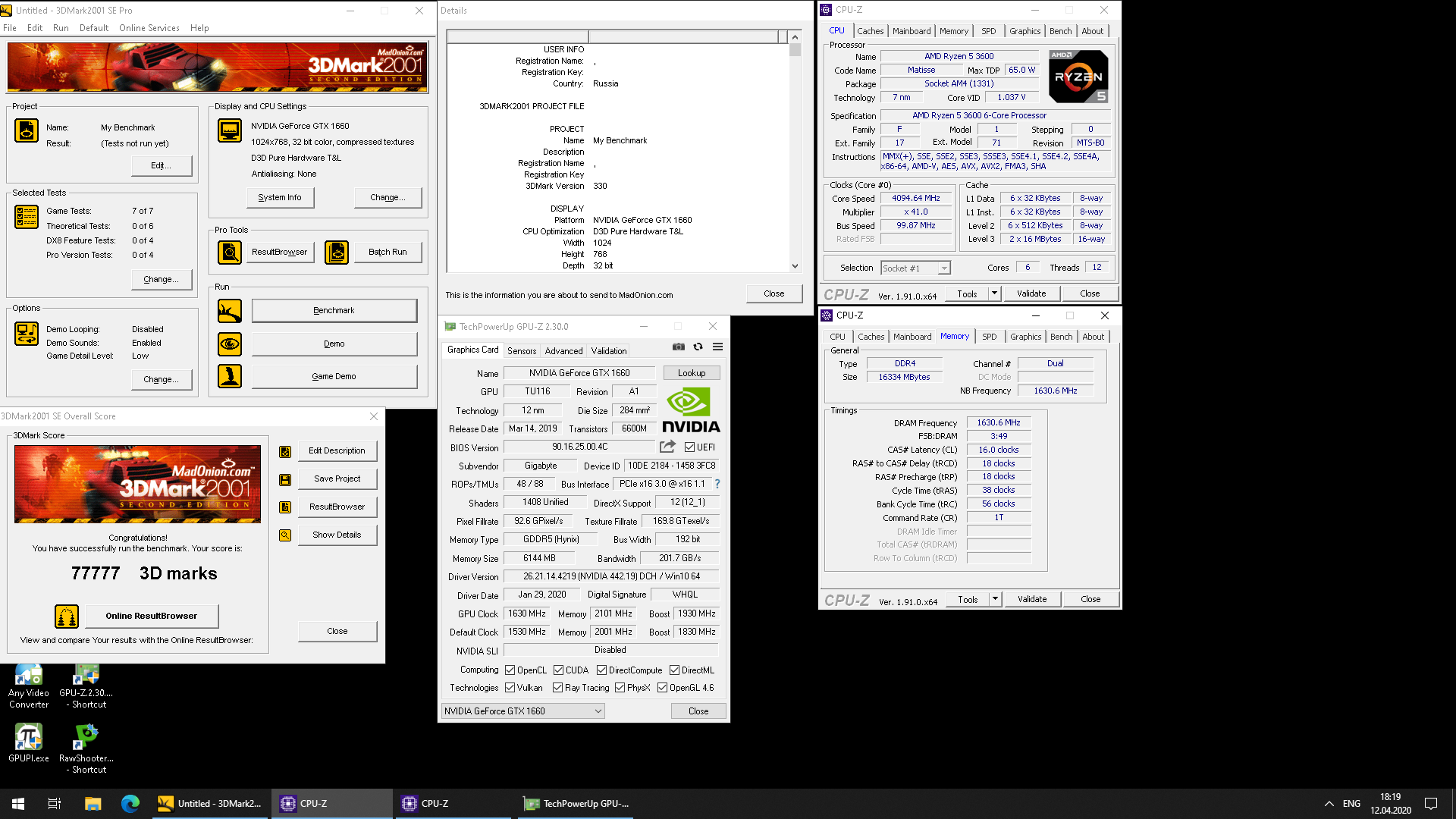Click the Save Project floppy icon
This screenshot has height=819, width=1456.
click(285, 480)
